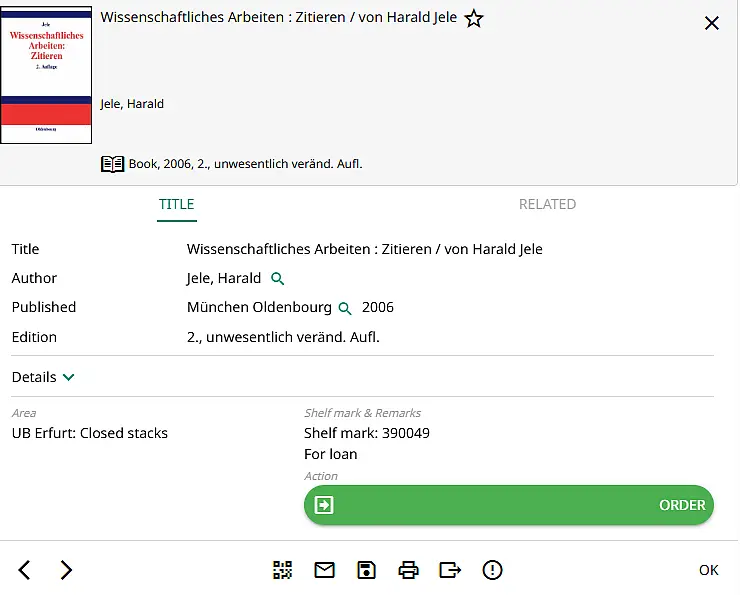The height and width of the screenshot is (595, 740).
Task: Search for author Jele, Harald via magnifier
Action: coord(279,279)
